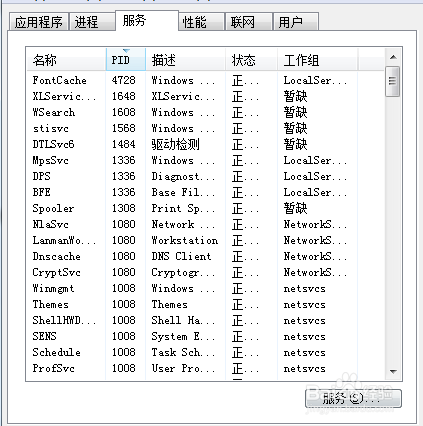Screen dimensions: 423x426
Task: Select the NlaSvc service row
Action: (205, 224)
